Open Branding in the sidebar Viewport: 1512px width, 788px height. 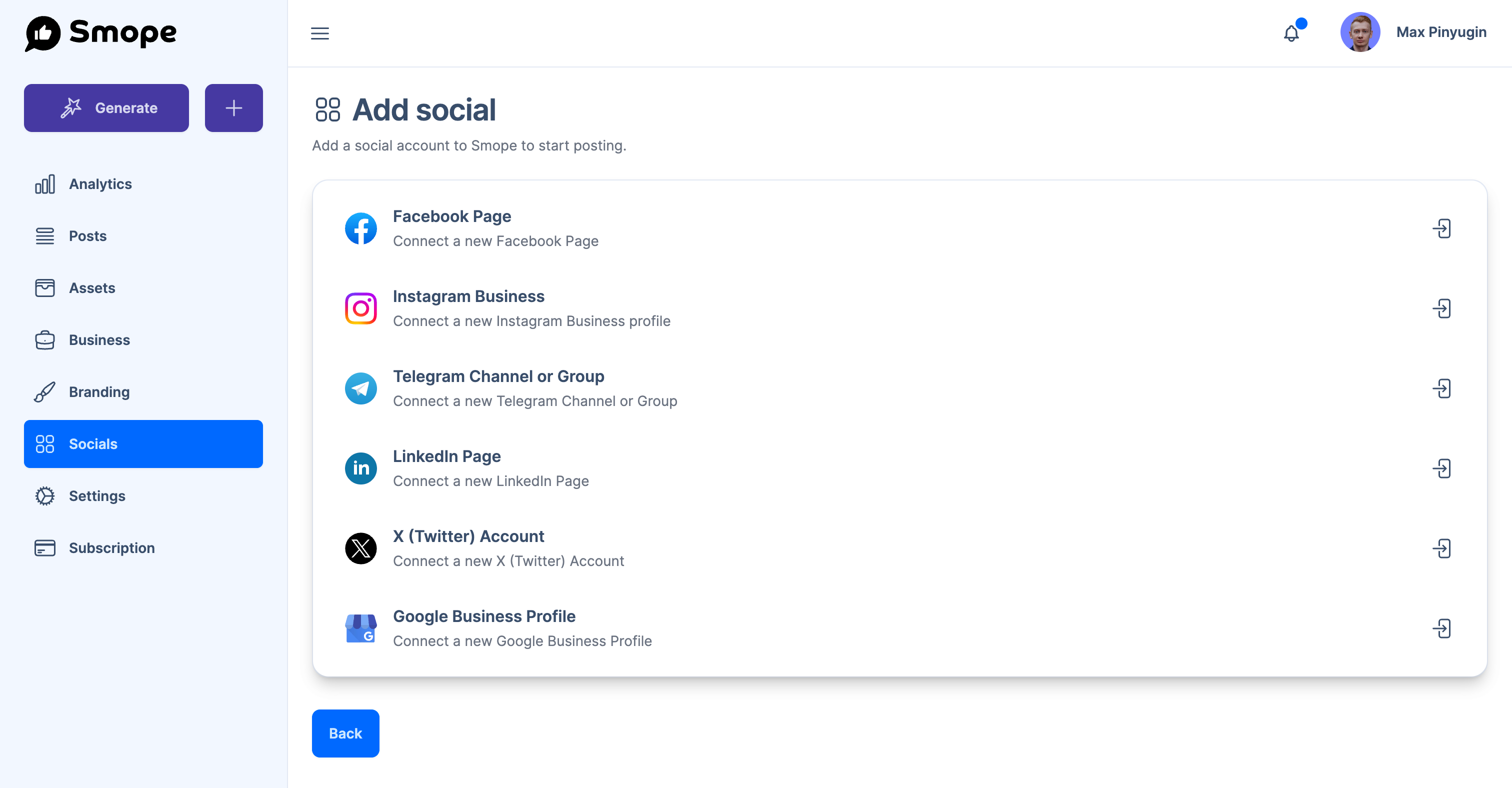coord(143,392)
